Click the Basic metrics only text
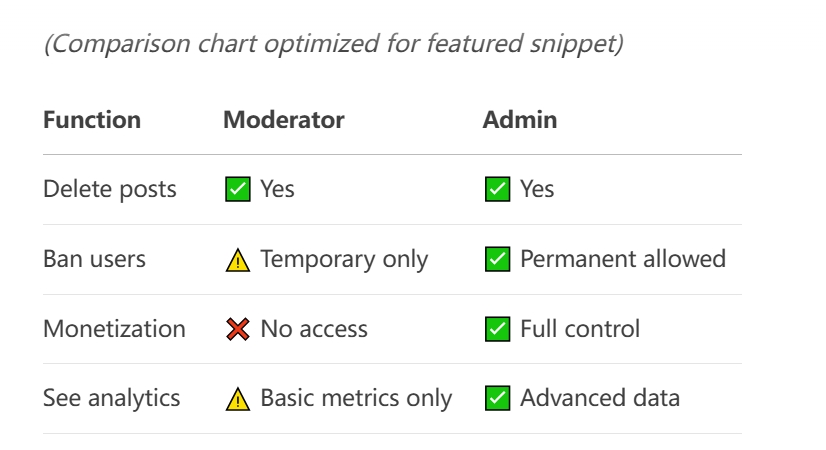This screenshot has width=826, height=450. tap(356, 398)
